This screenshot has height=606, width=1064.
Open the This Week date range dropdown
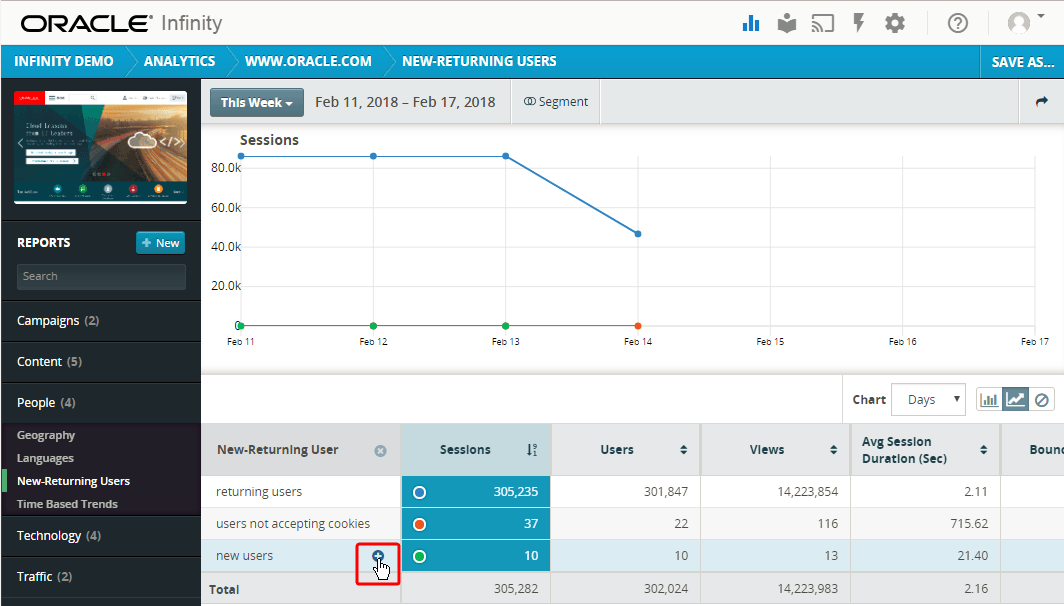coord(256,101)
